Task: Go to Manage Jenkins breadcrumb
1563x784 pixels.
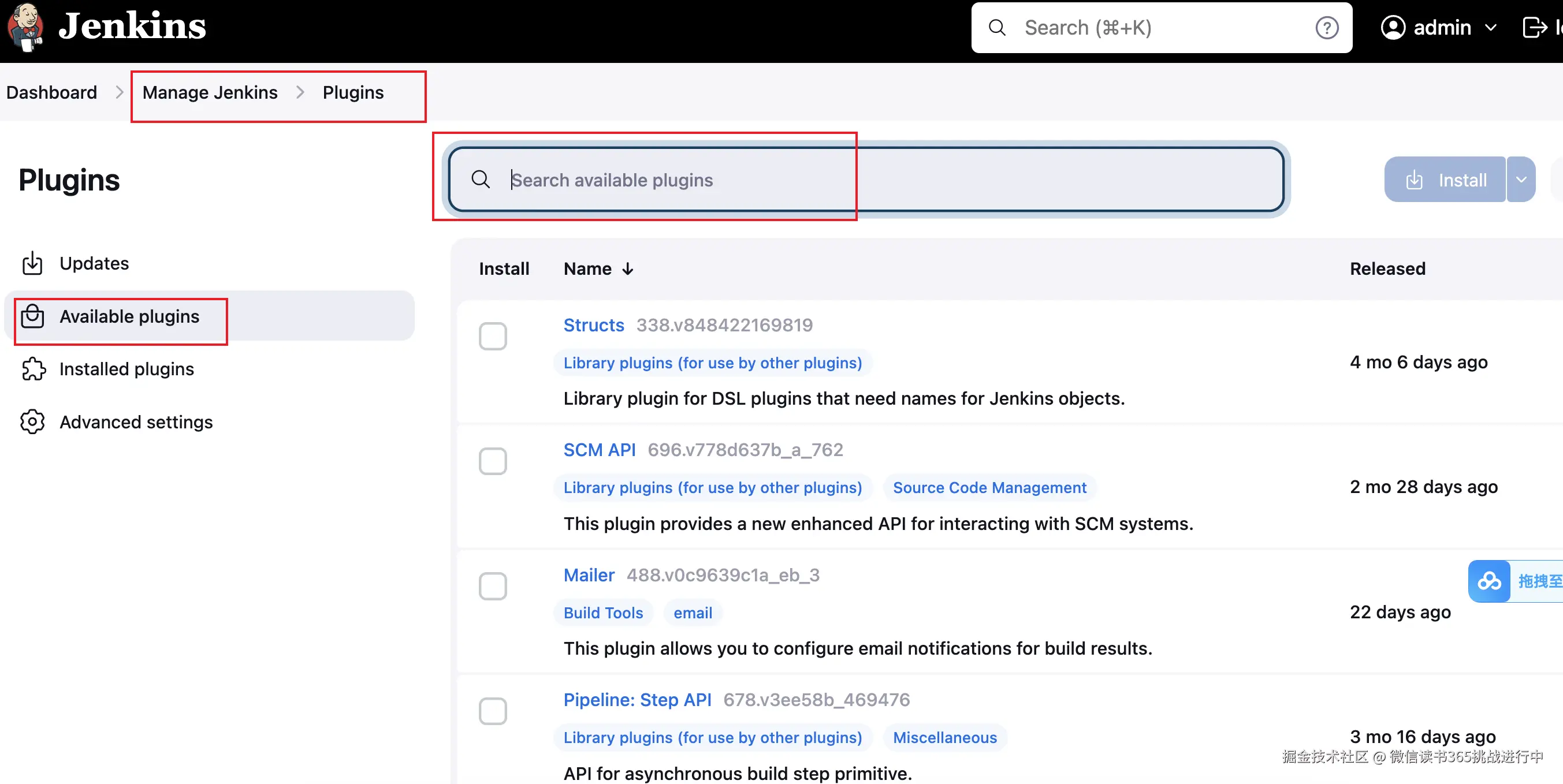Action: (x=209, y=92)
